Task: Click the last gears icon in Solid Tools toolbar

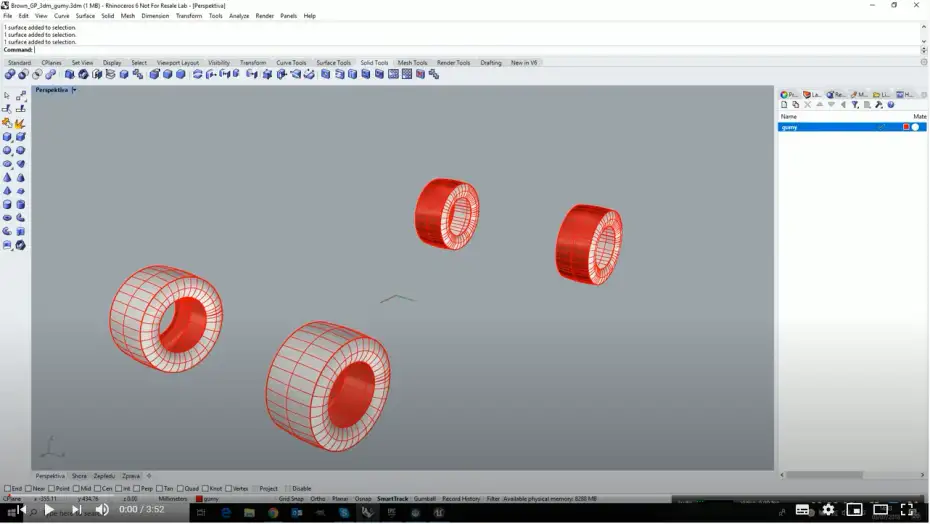Action: [434, 74]
